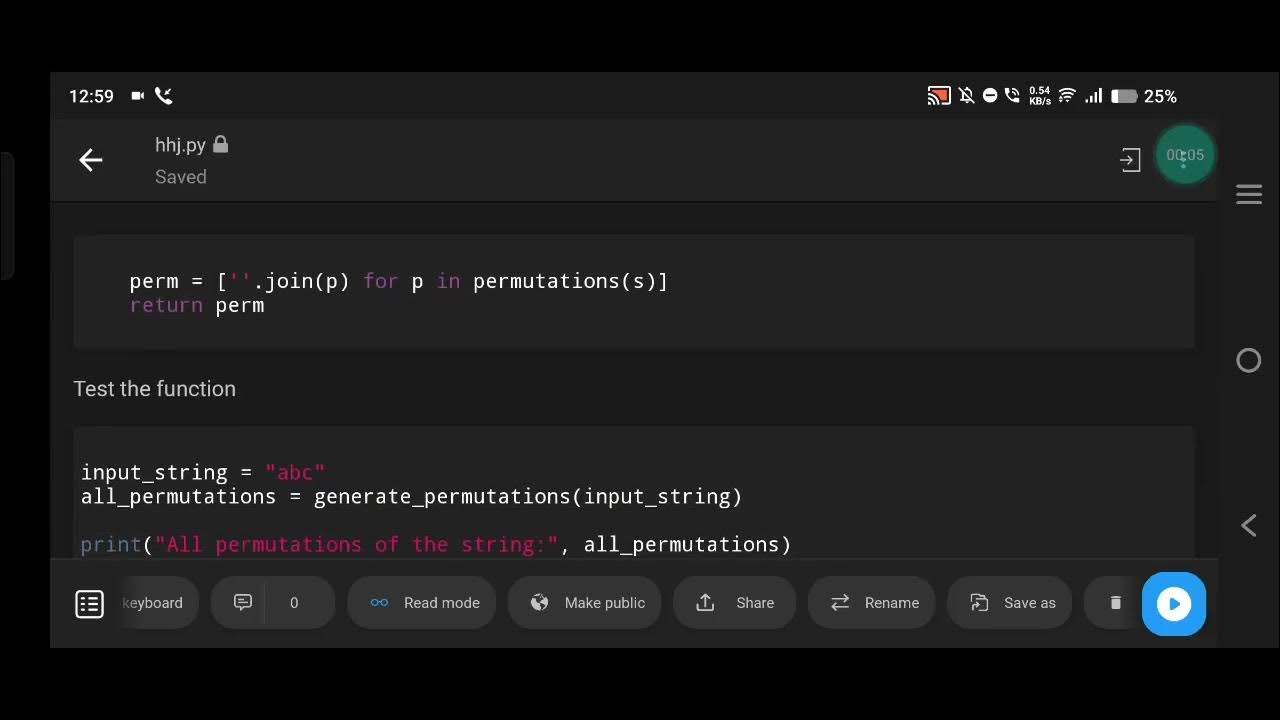Open the Share options
1280x720 pixels.
(735, 602)
